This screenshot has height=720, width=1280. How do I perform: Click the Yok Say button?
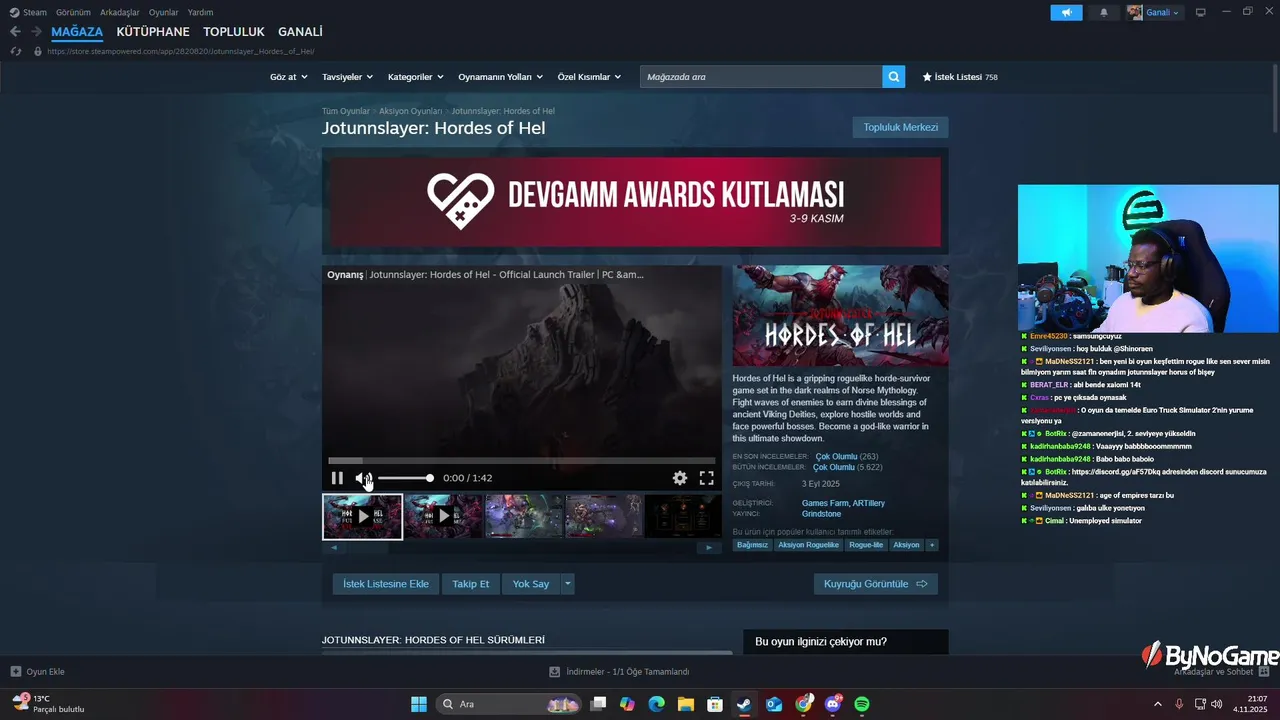(x=531, y=584)
